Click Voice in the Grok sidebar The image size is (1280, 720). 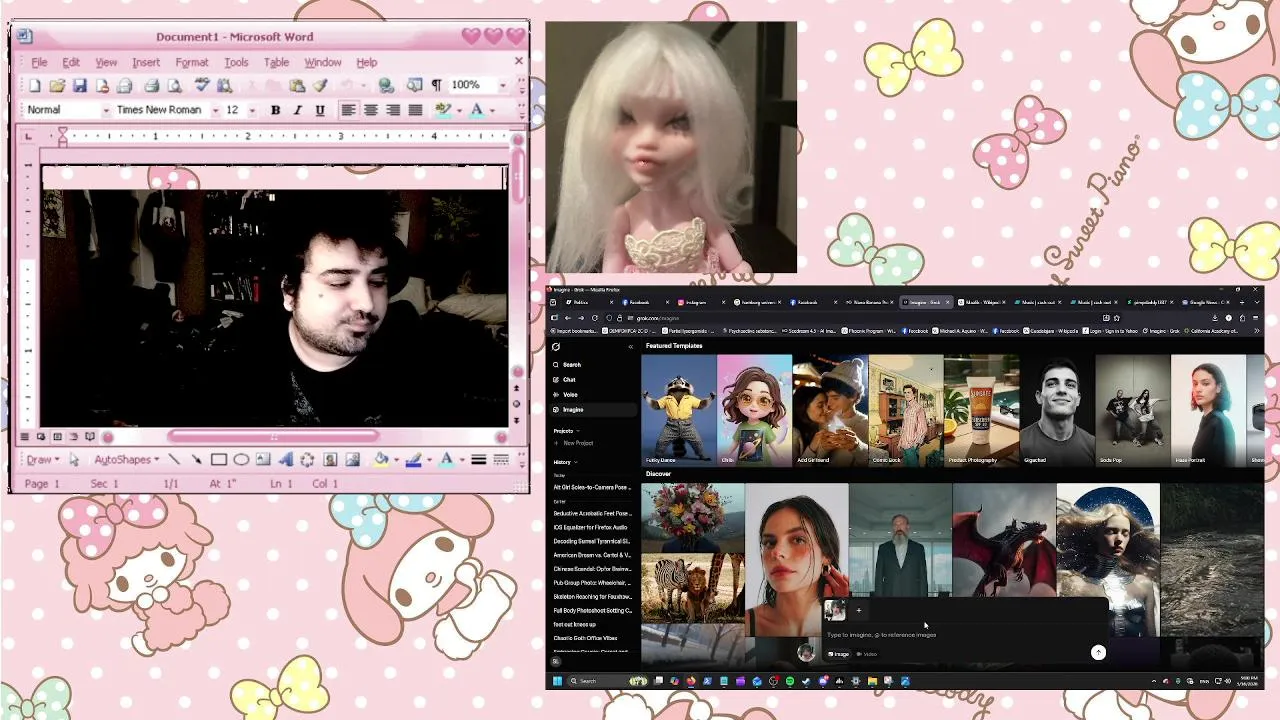click(x=570, y=394)
